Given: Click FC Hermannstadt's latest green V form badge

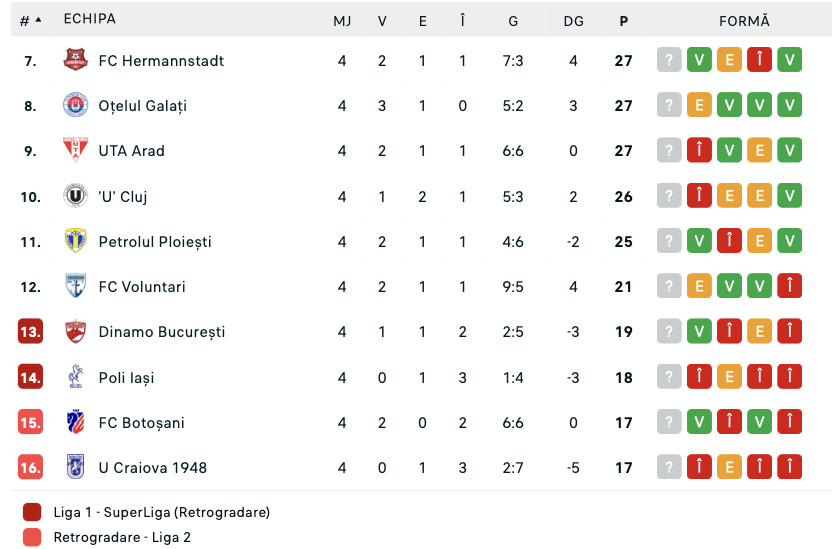Looking at the screenshot, I should (x=790, y=60).
